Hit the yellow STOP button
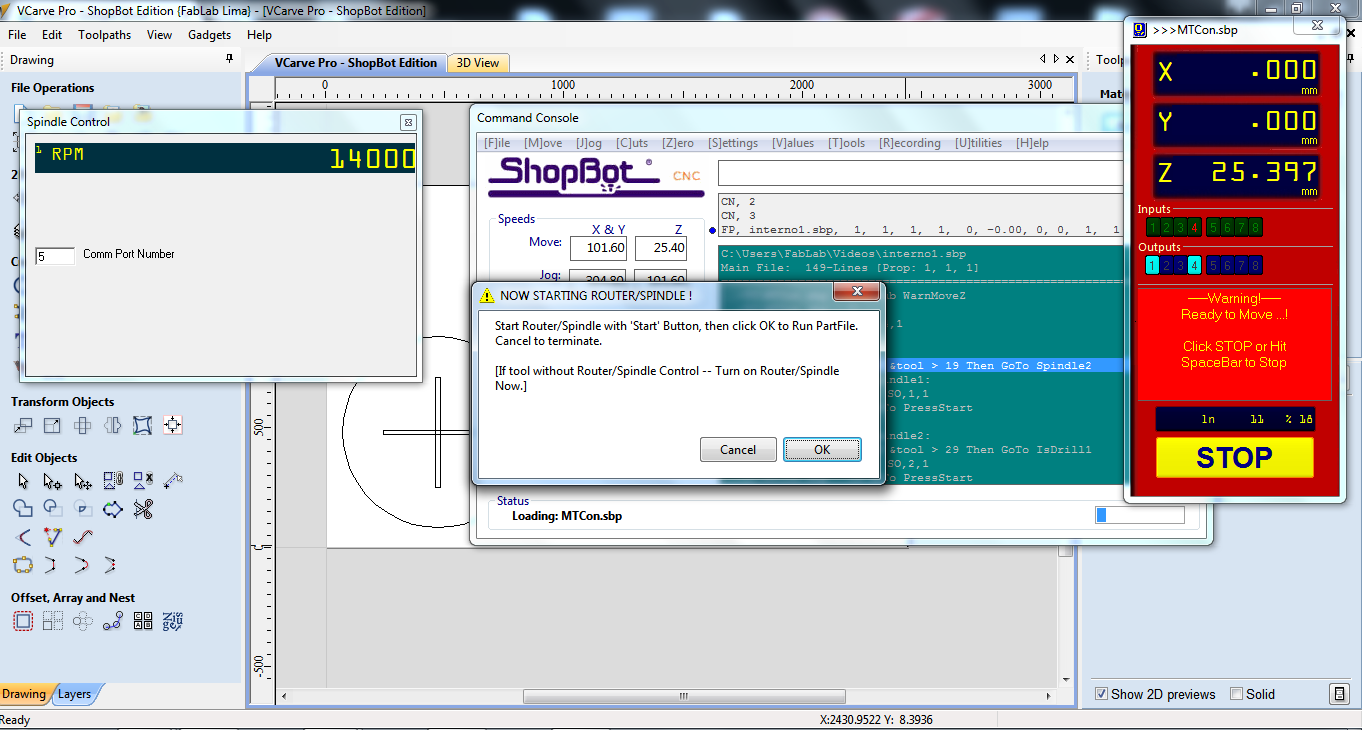 point(1234,458)
